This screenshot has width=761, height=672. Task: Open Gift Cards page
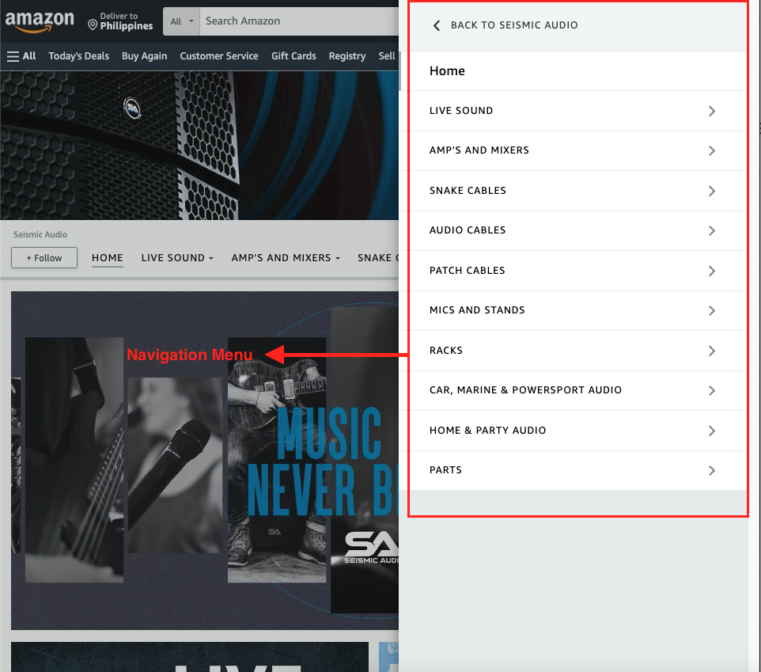(294, 56)
